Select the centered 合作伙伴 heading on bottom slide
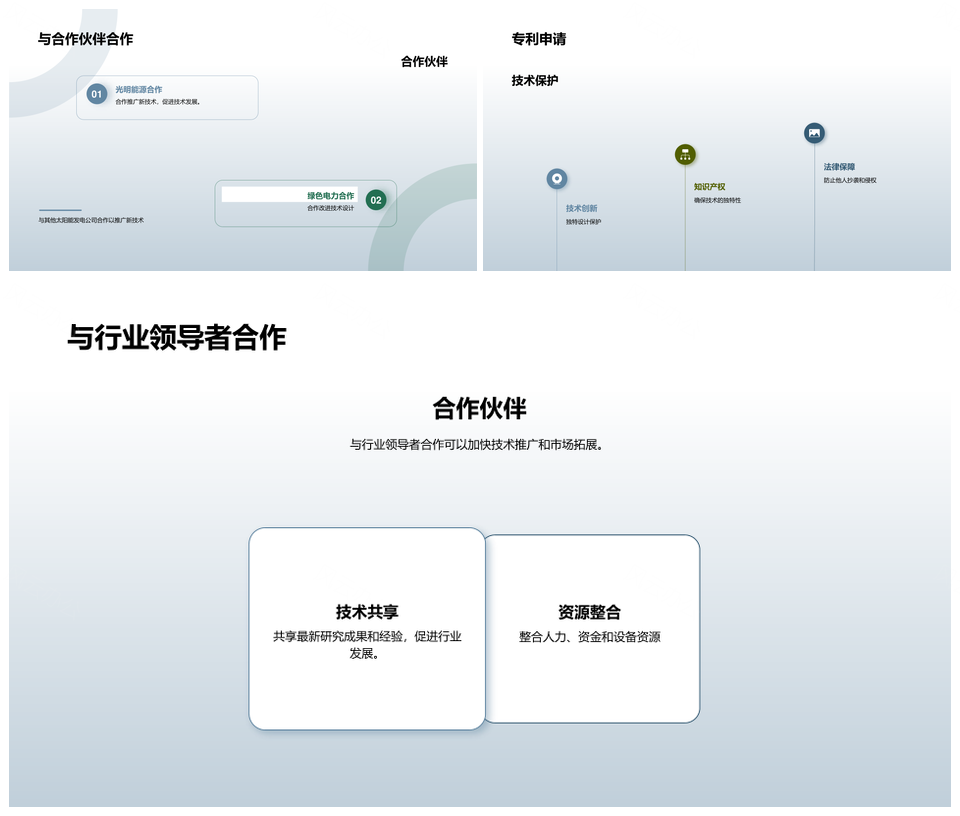The height and width of the screenshot is (816, 960). 479,408
